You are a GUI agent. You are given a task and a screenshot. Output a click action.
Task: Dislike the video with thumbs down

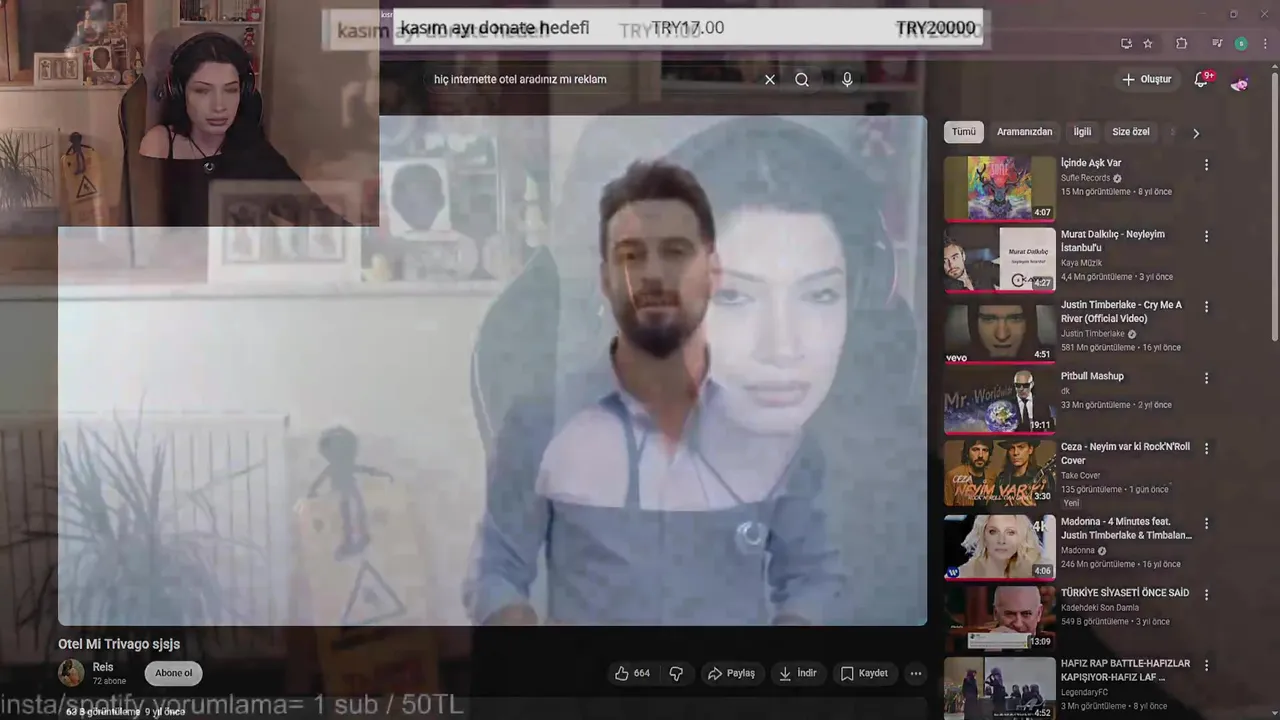point(676,673)
